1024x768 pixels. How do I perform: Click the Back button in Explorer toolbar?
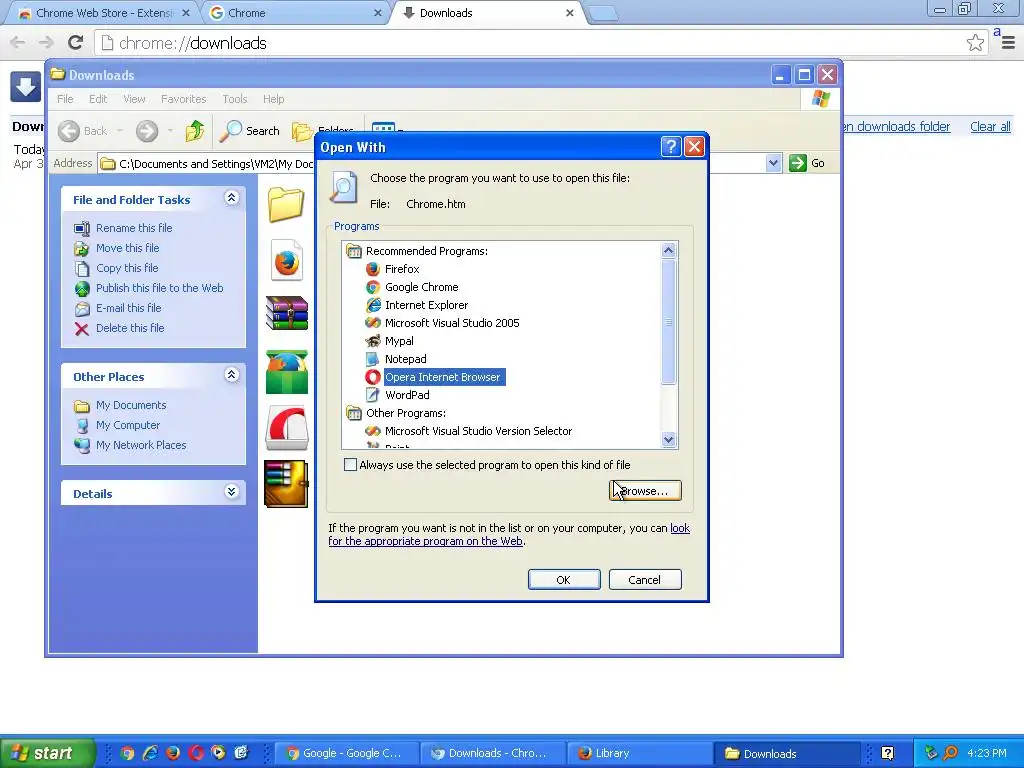pos(83,131)
